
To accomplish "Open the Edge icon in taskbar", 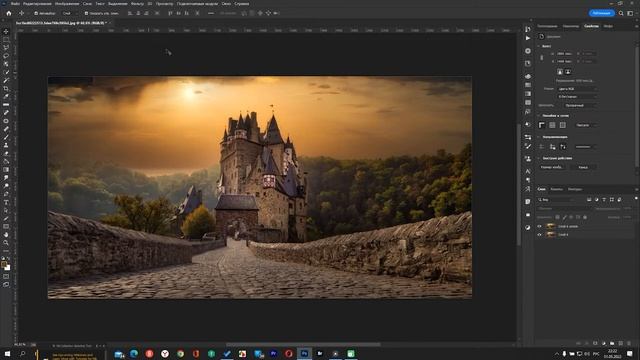I will [x=134, y=353].
